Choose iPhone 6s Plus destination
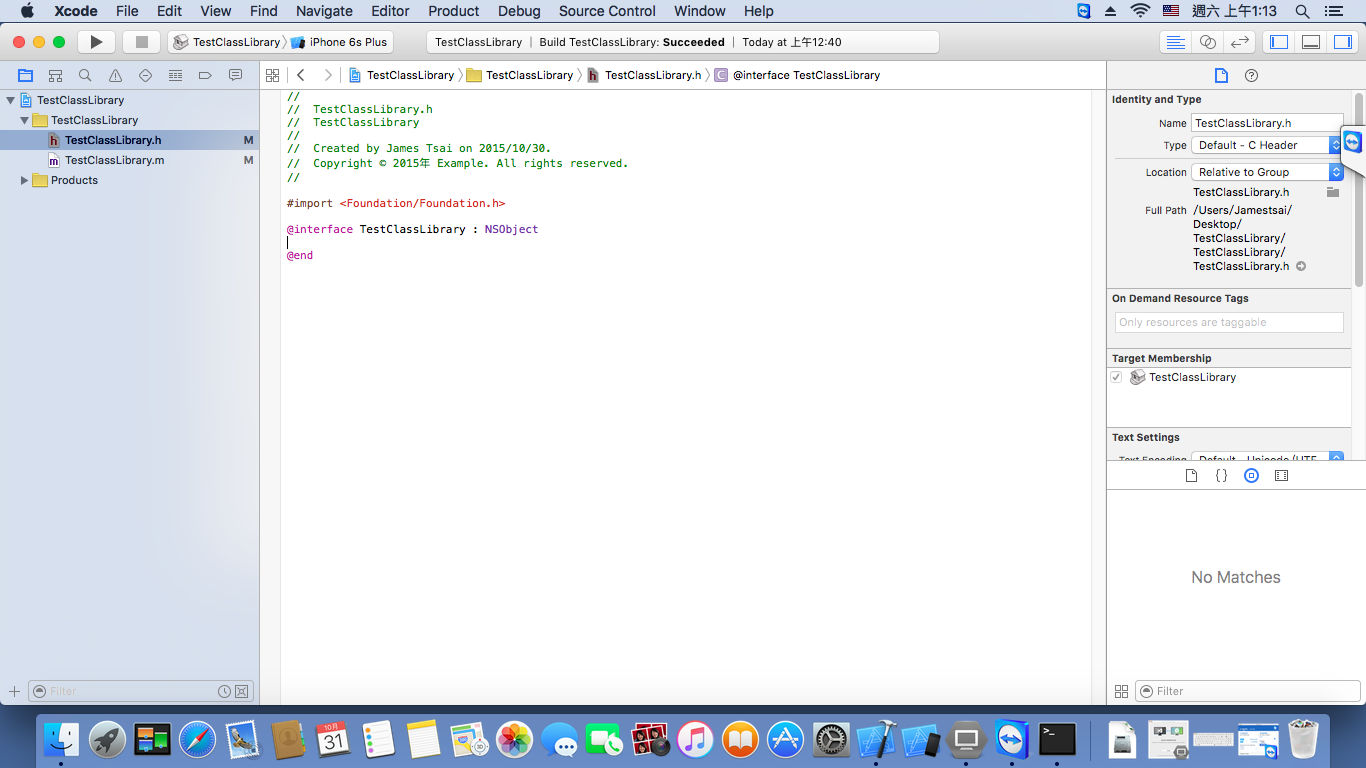The image size is (1366, 768). 340,42
